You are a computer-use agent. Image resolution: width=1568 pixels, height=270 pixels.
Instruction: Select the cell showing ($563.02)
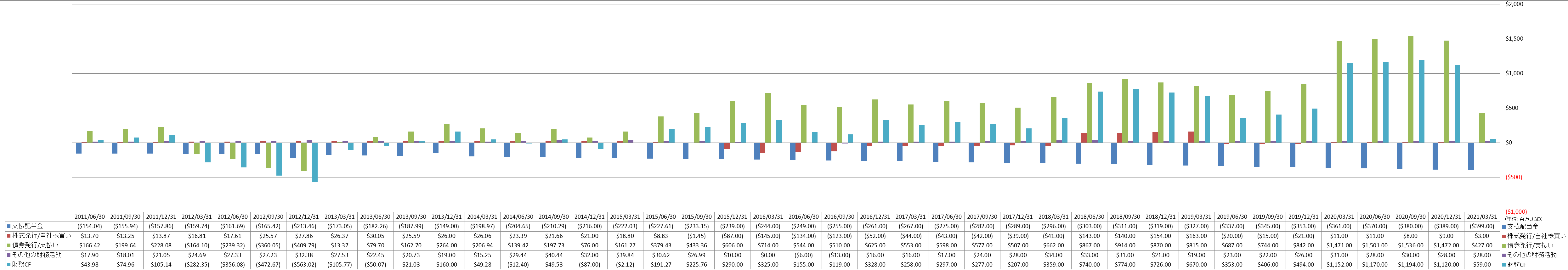[x=304, y=265]
